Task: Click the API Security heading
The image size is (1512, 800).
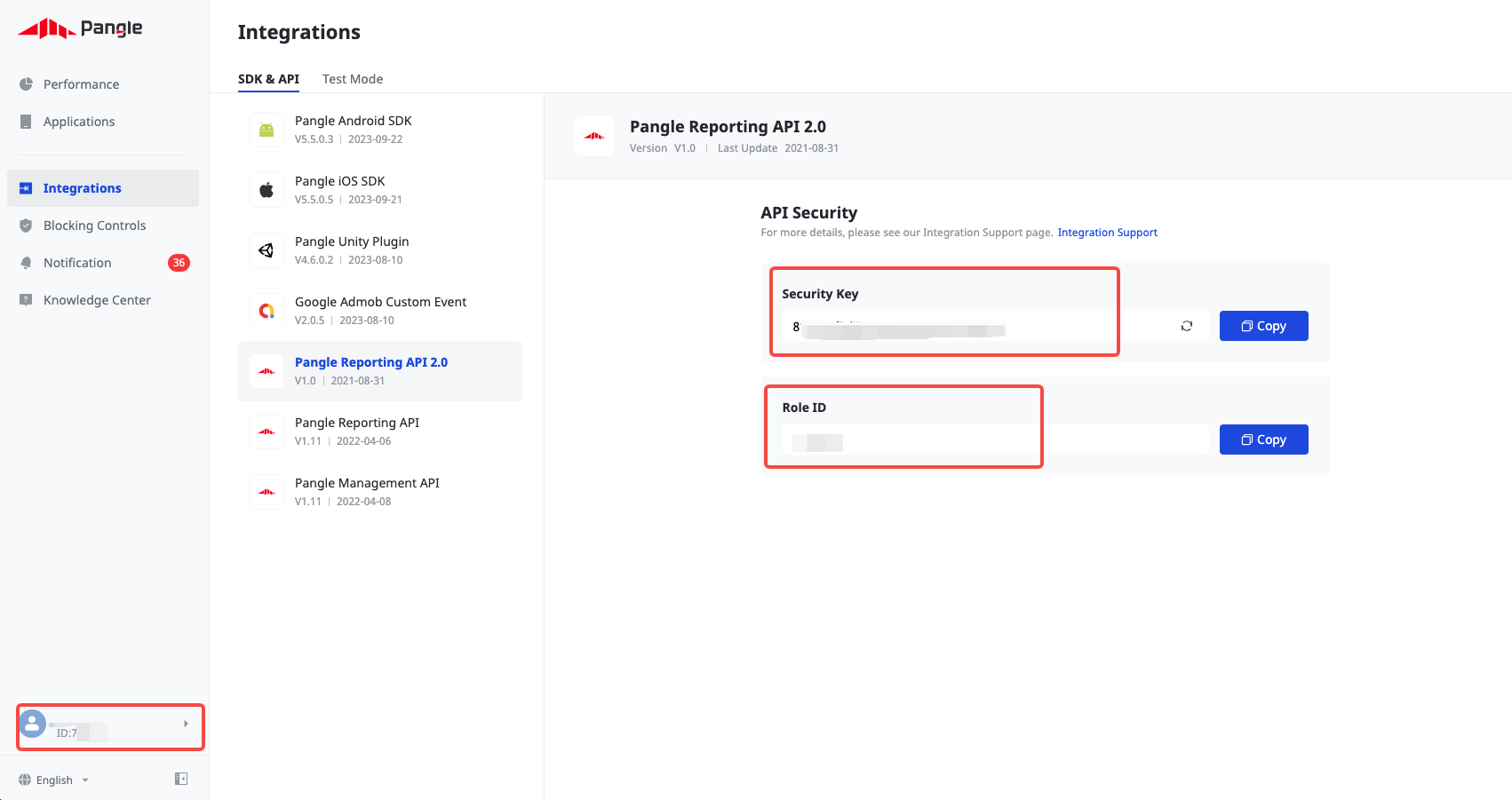Action: coord(809,213)
